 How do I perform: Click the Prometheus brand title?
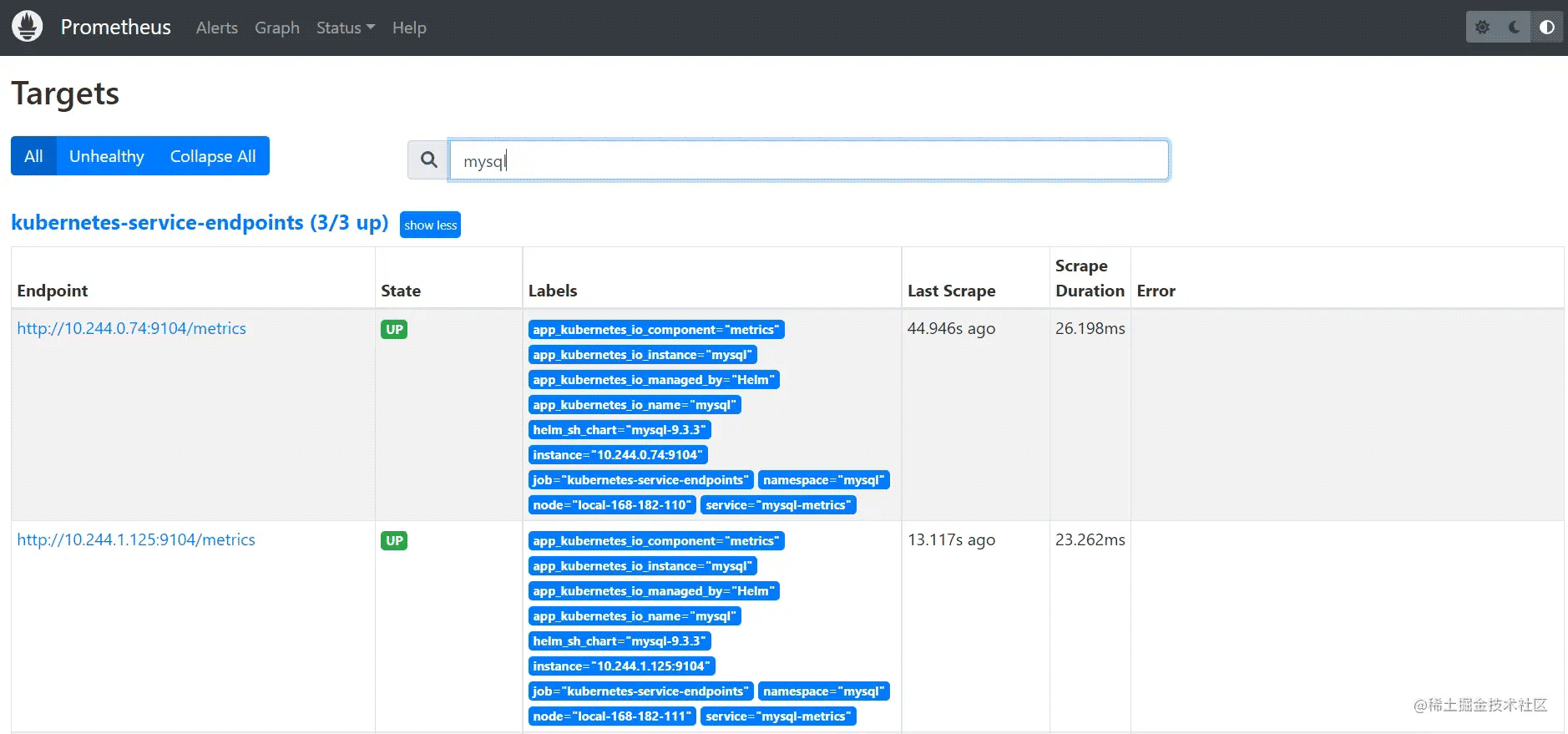(x=115, y=28)
